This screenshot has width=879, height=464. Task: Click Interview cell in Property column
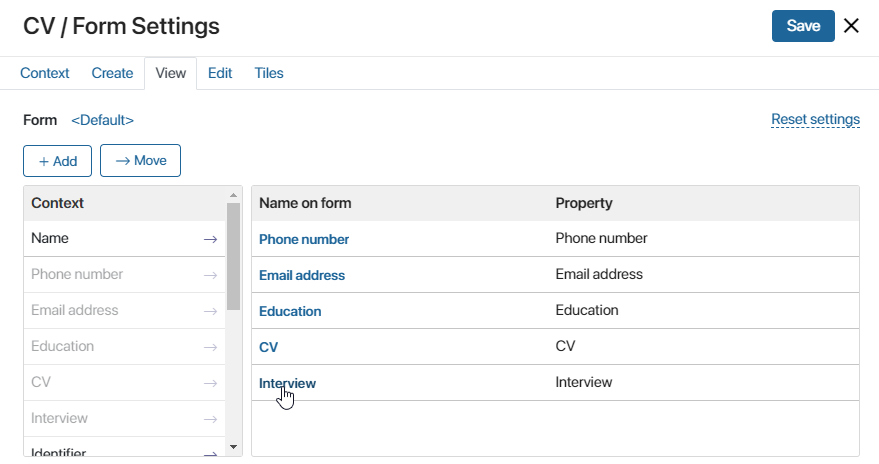coord(584,382)
